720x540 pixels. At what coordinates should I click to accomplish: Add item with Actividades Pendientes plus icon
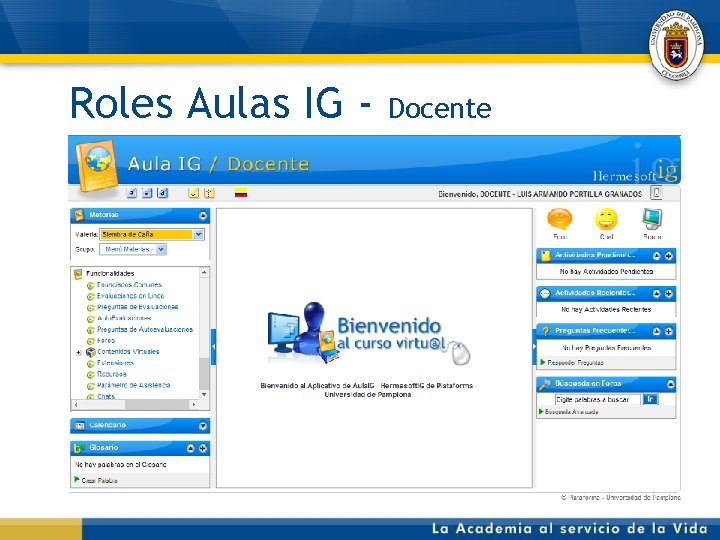click(669, 256)
